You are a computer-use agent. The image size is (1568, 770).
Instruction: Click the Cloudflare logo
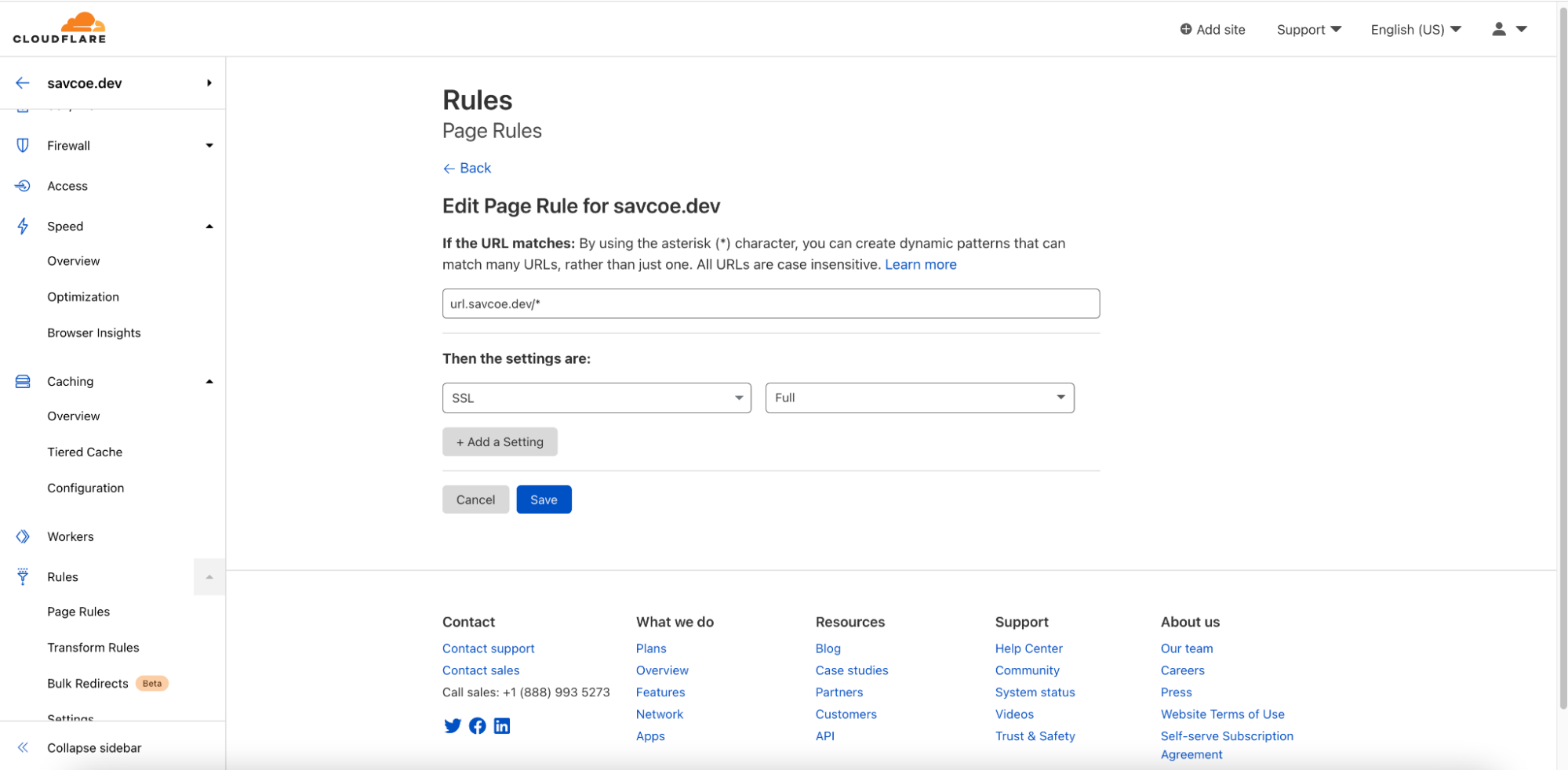coord(60,28)
